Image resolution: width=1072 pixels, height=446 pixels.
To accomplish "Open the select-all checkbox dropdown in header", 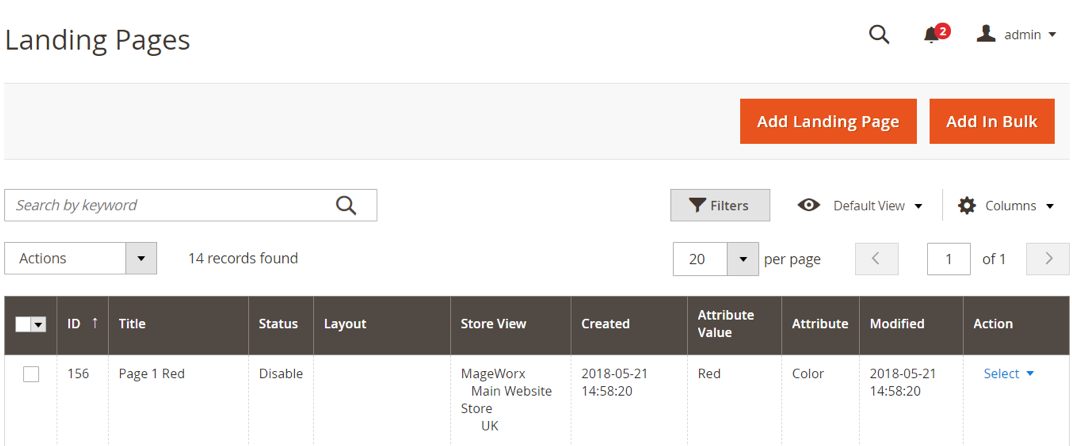I will (31, 325).
